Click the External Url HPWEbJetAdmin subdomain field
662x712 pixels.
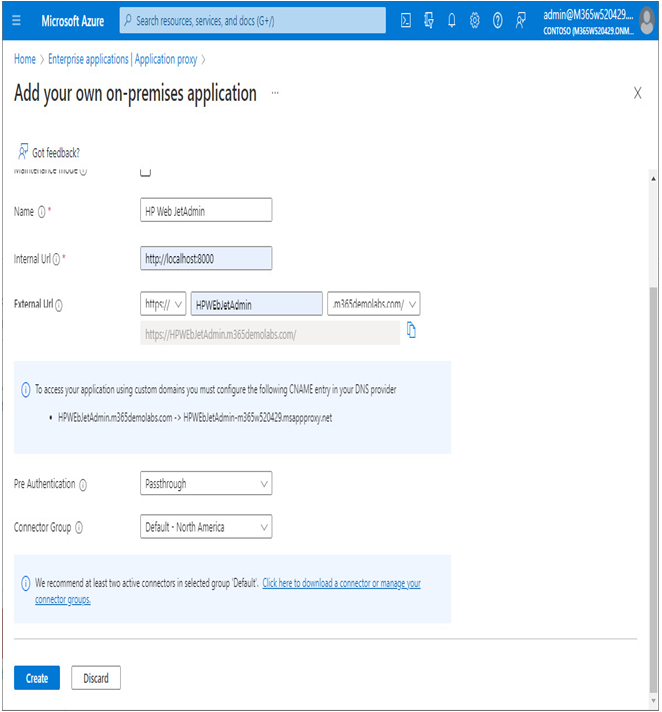click(257, 304)
